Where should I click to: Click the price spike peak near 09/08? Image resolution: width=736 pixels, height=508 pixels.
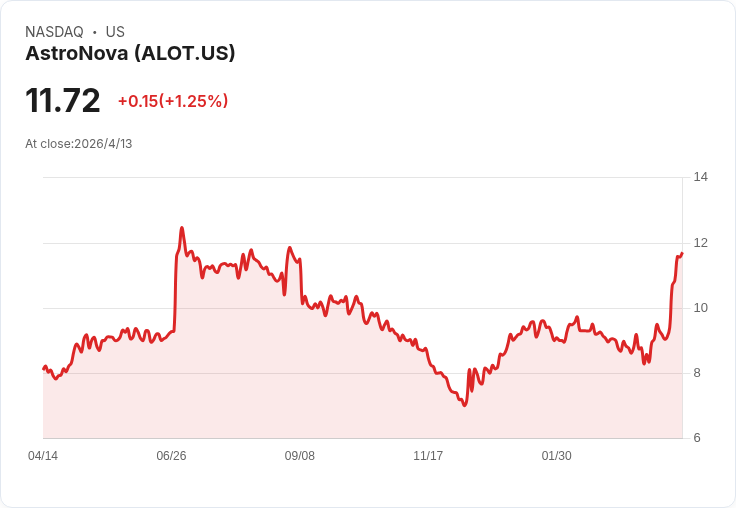coord(290,247)
